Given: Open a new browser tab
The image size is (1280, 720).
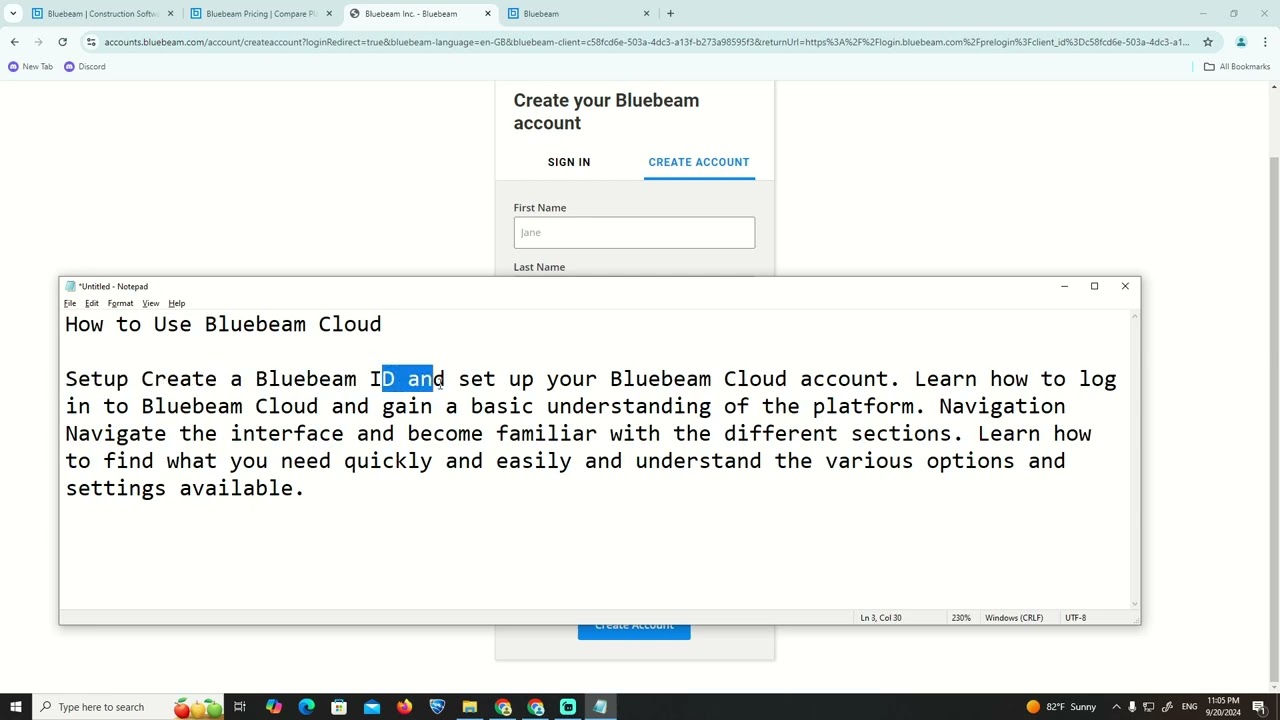Looking at the screenshot, I should 670,14.
